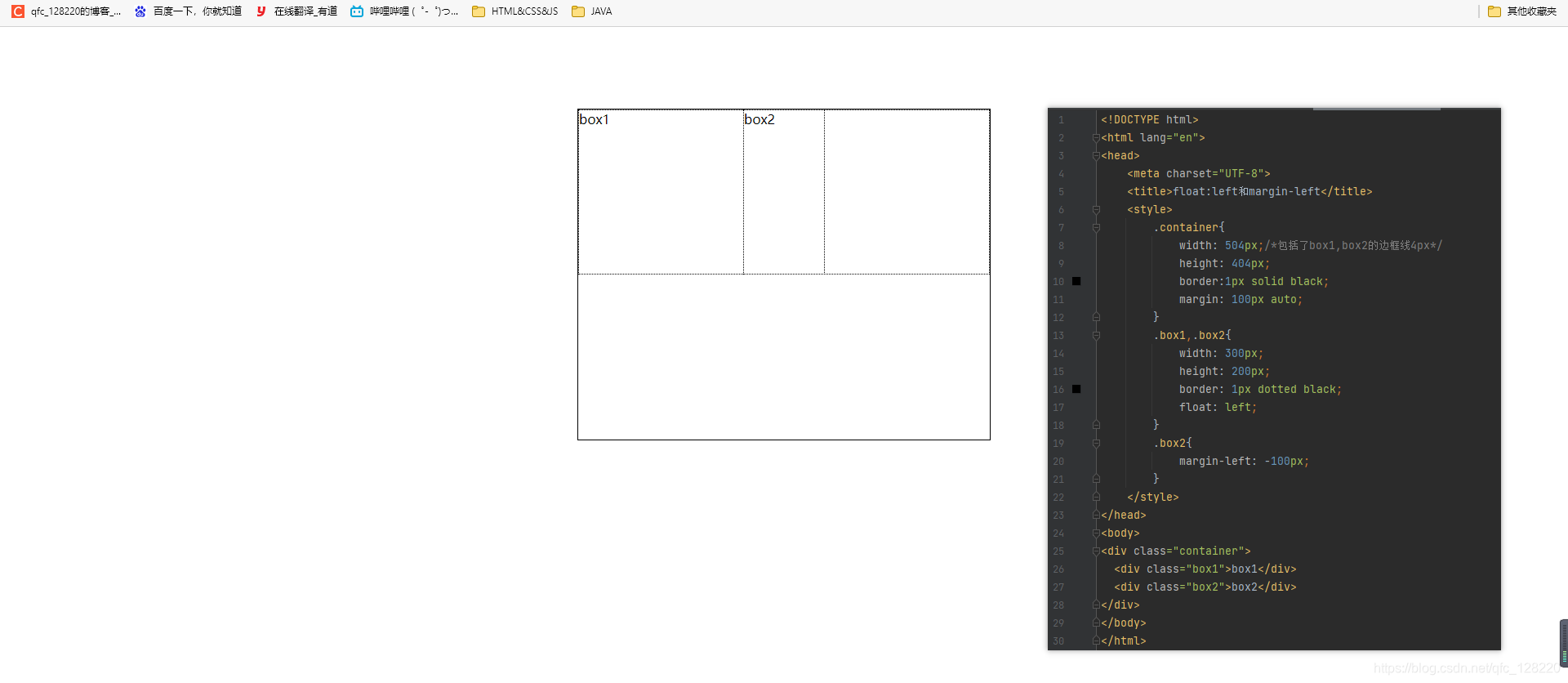
Task: Click the folder icon beside HTML&CSS&JS
Action: click(x=479, y=11)
